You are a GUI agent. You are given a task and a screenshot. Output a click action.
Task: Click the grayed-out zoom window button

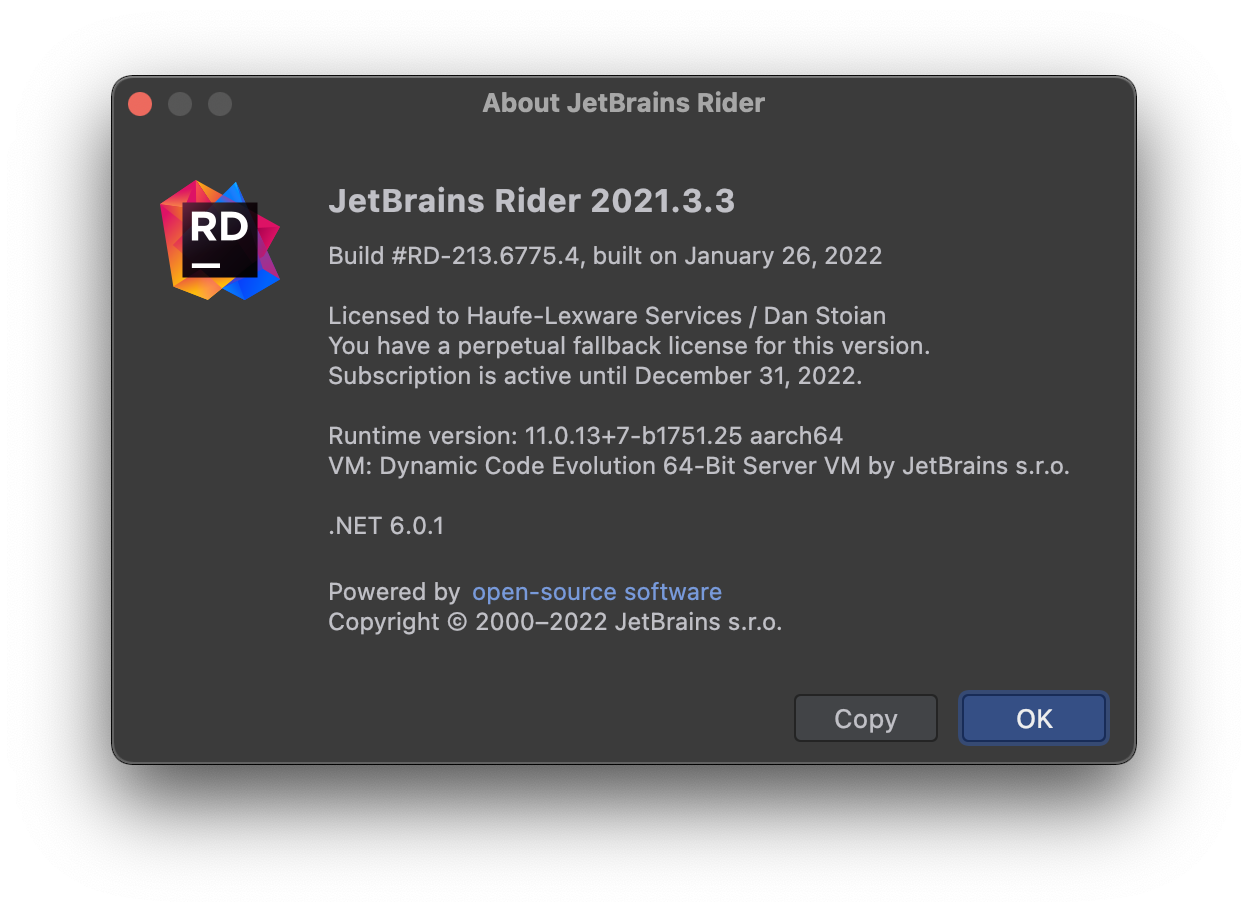220,103
